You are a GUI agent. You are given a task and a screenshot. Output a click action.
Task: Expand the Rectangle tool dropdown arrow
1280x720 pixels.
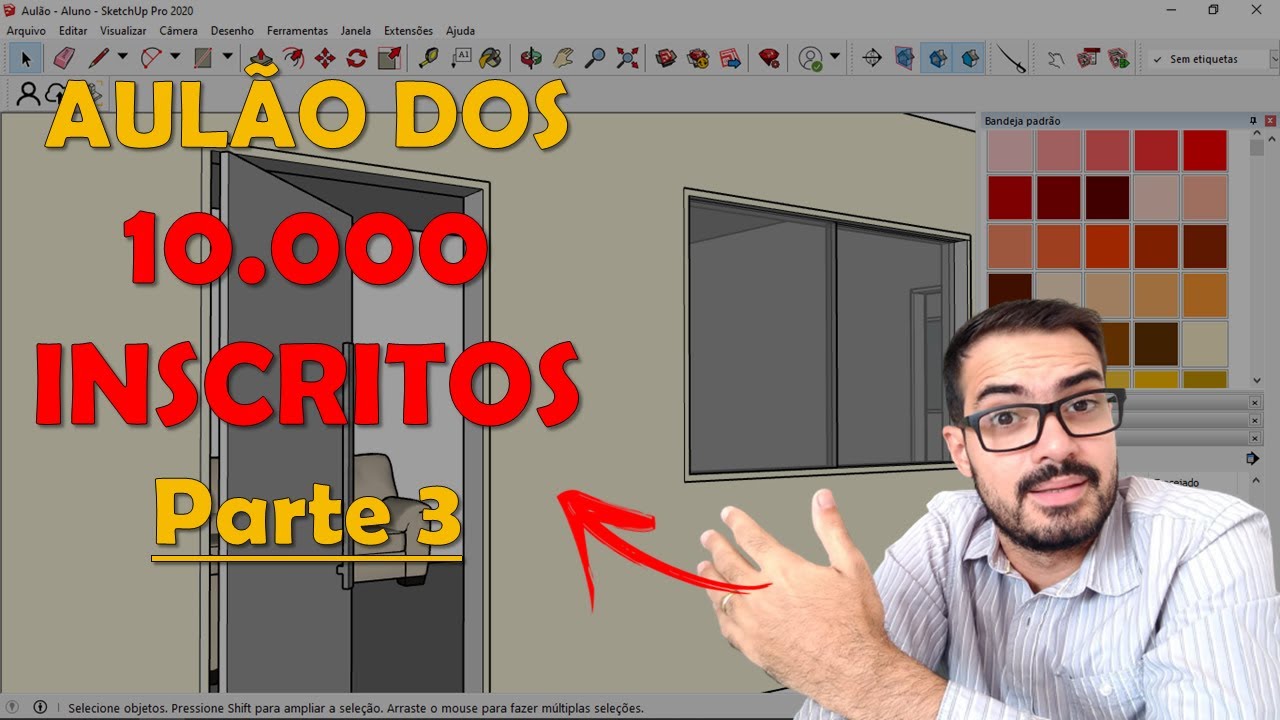pos(228,58)
